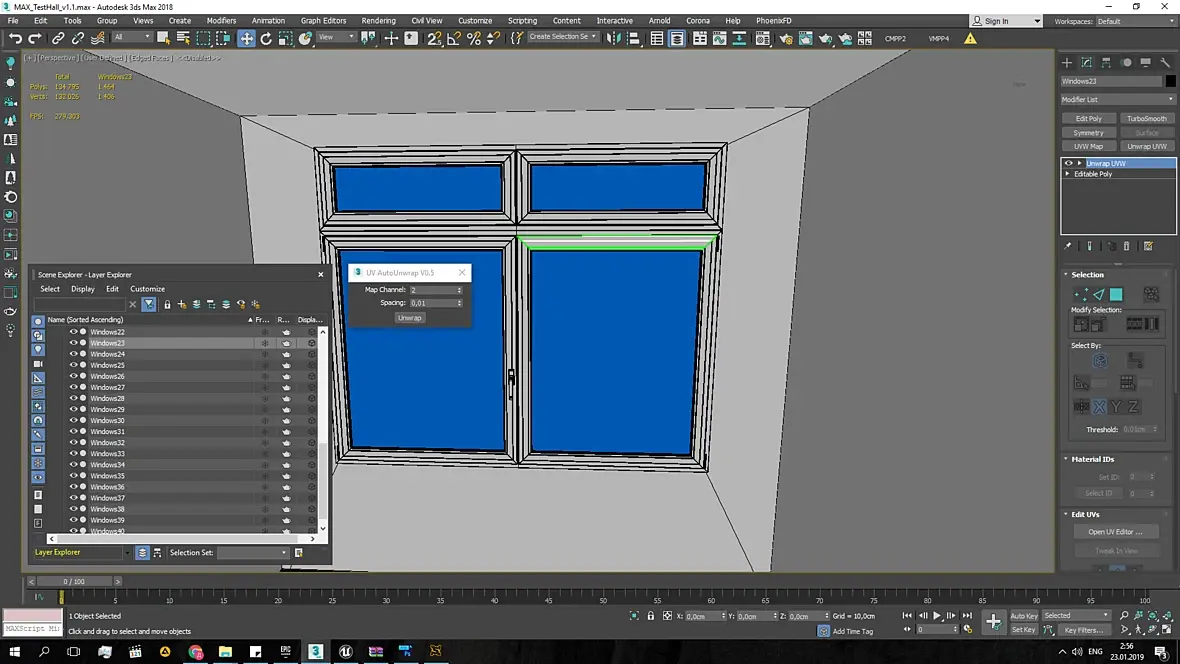Open the Display menu in Scene Explorer

point(82,289)
